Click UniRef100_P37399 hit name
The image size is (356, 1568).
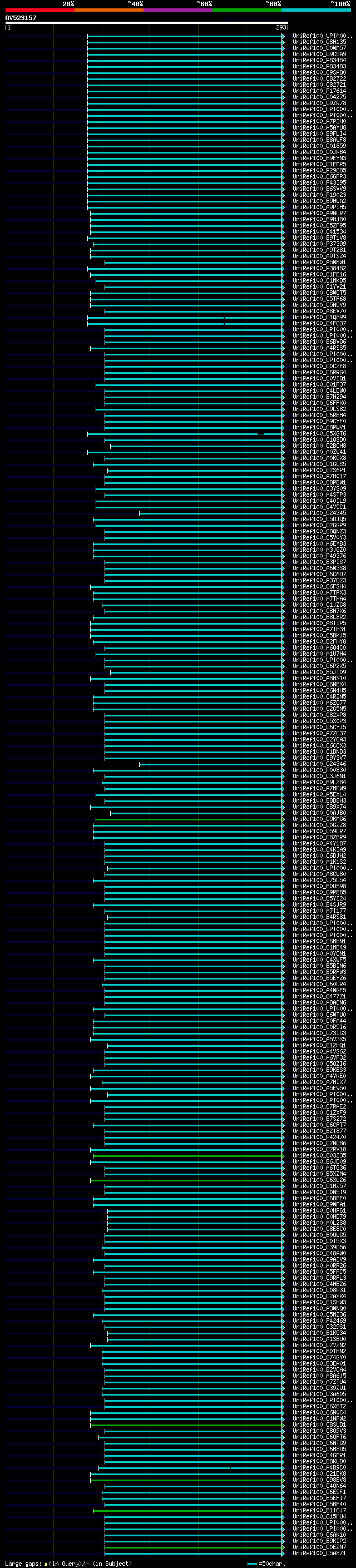click(x=319, y=244)
